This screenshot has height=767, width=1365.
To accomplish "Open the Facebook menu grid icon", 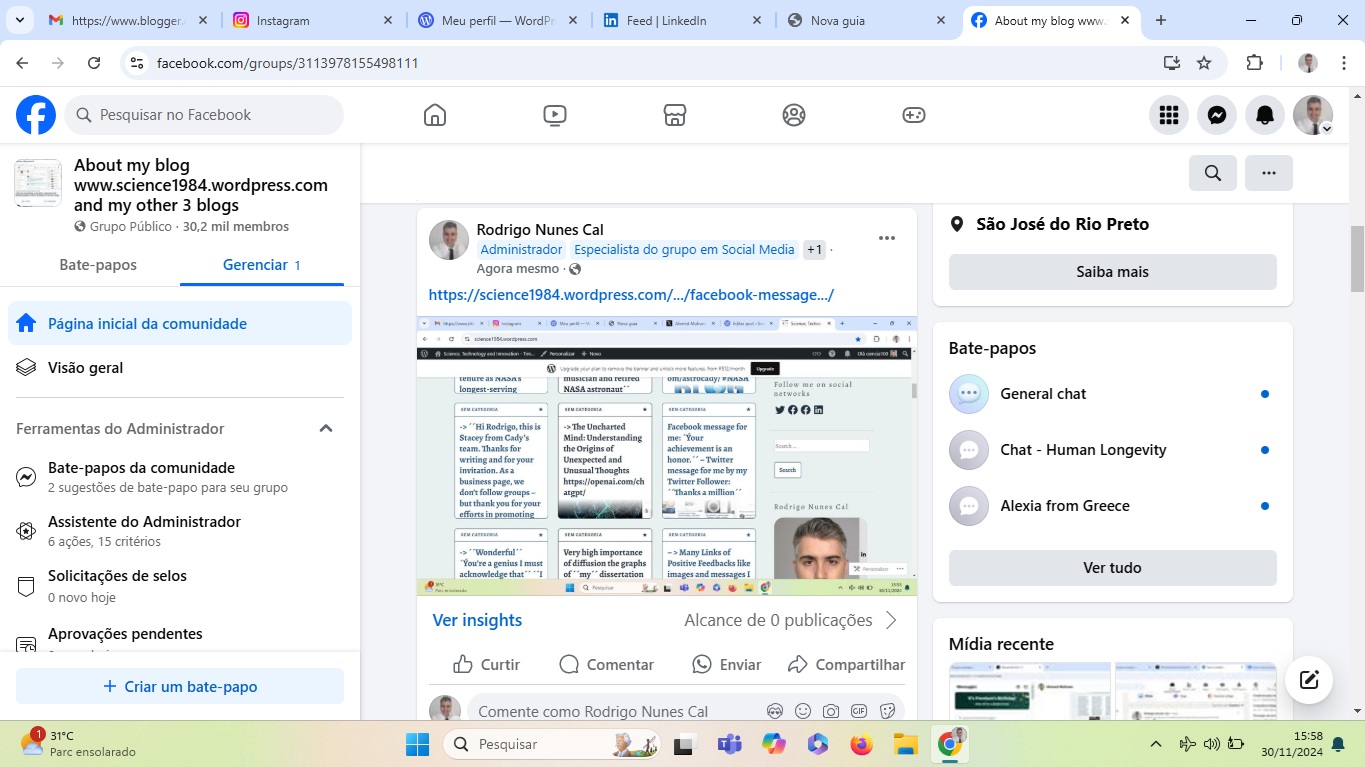I will [x=1169, y=115].
